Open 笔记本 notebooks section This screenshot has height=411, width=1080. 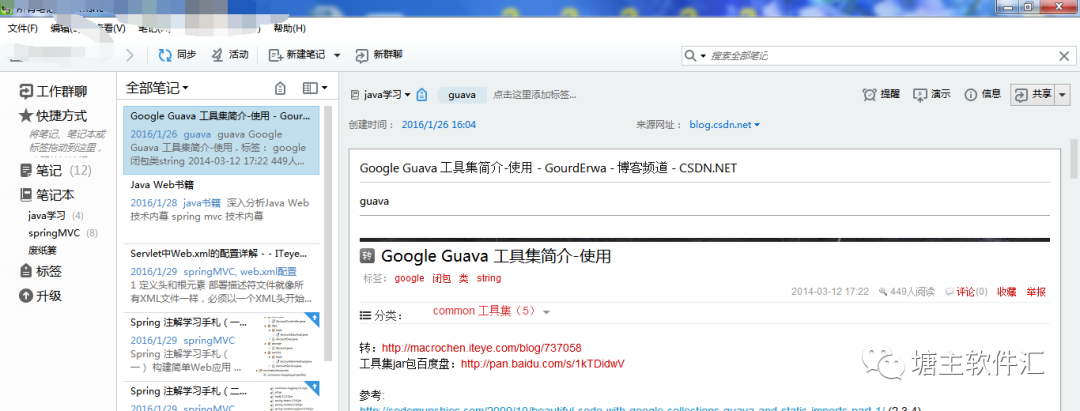(x=48, y=194)
